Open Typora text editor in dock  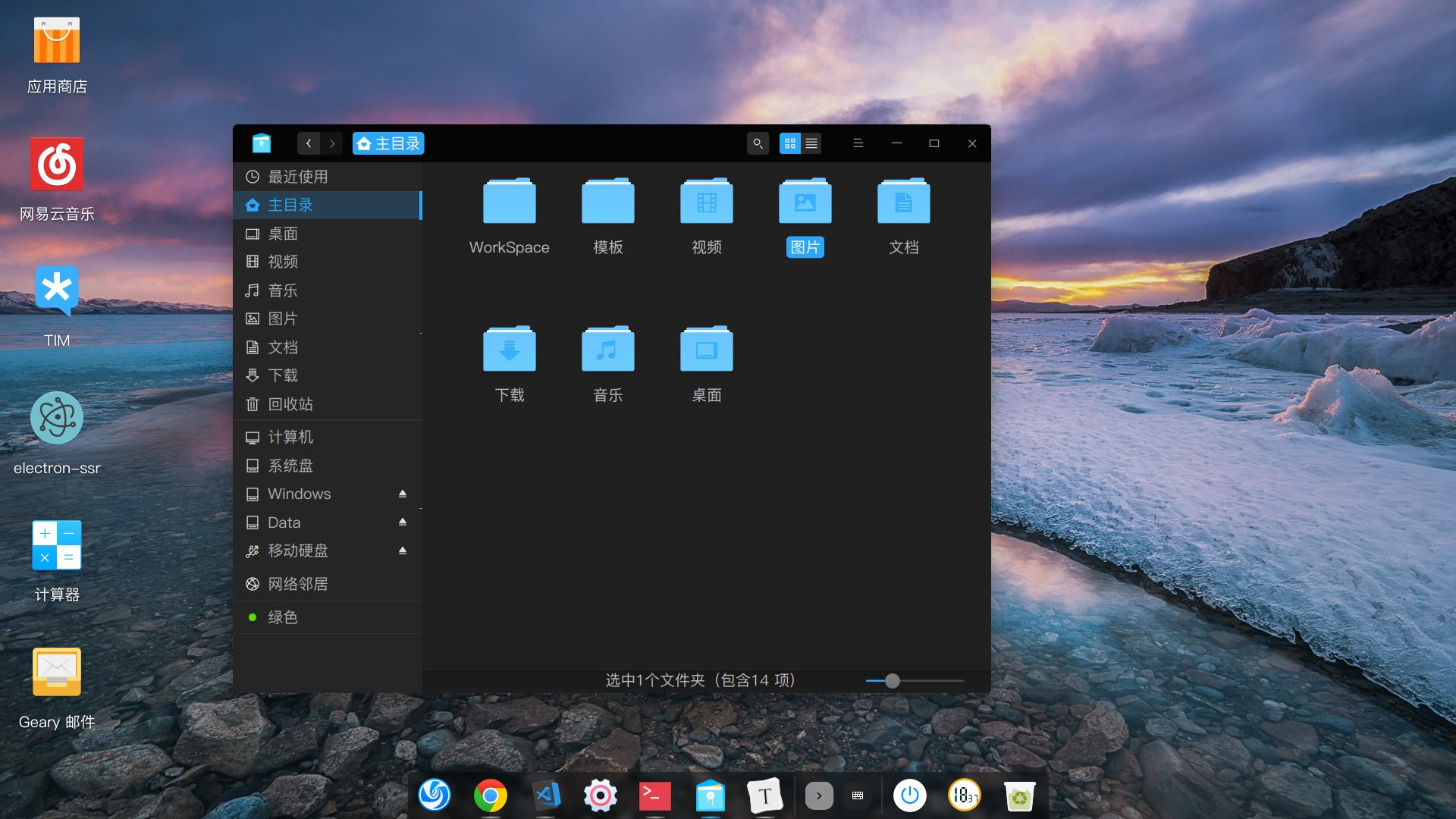click(764, 795)
